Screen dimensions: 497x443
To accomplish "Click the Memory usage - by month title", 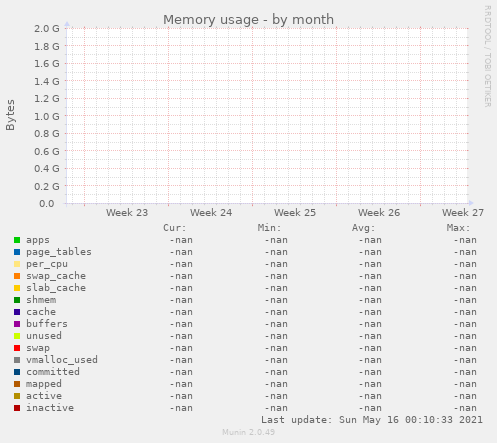I will (x=248, y=20).
